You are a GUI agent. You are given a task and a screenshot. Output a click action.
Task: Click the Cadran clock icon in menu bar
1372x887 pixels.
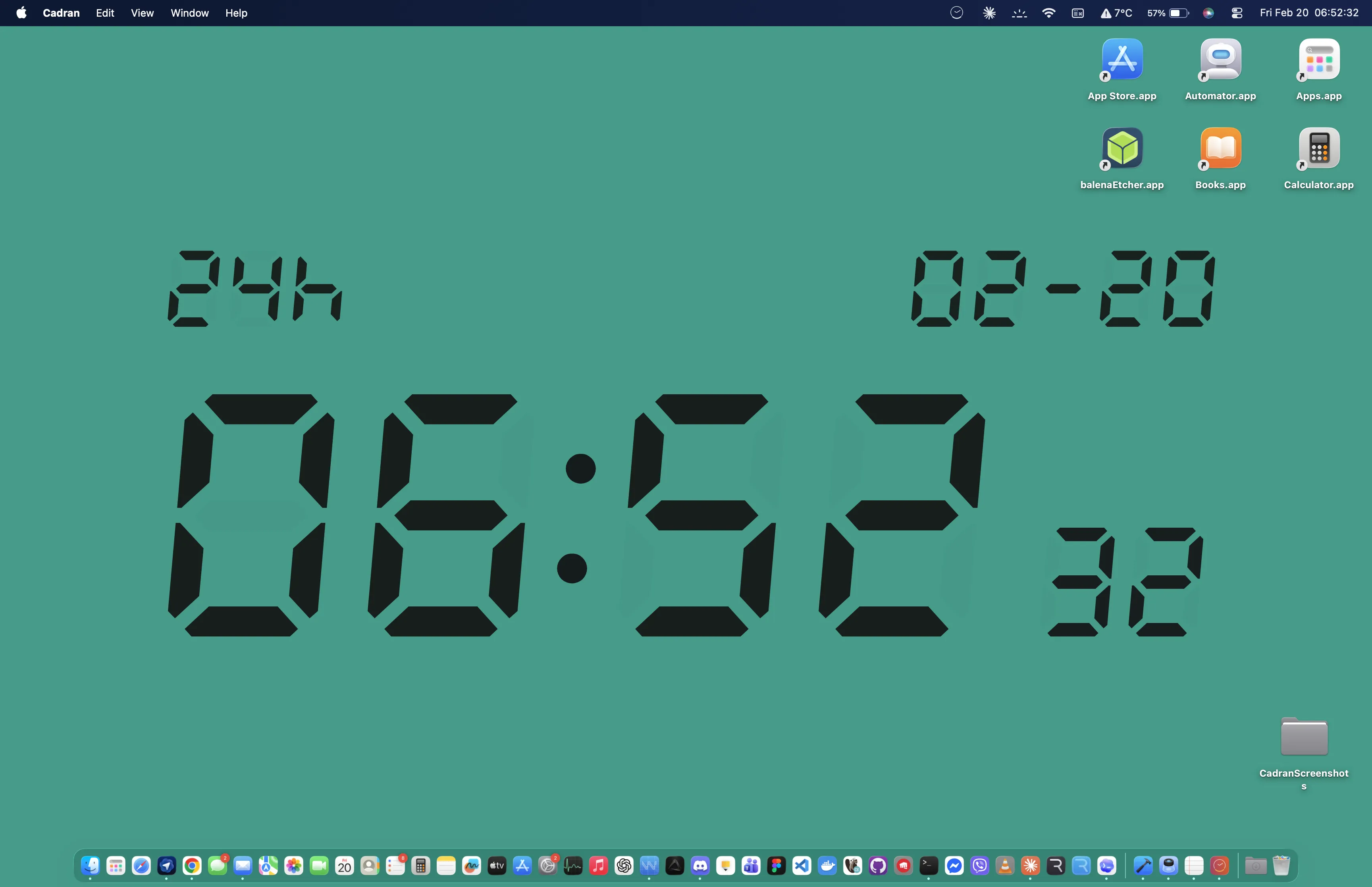click(x=956, y=13)
